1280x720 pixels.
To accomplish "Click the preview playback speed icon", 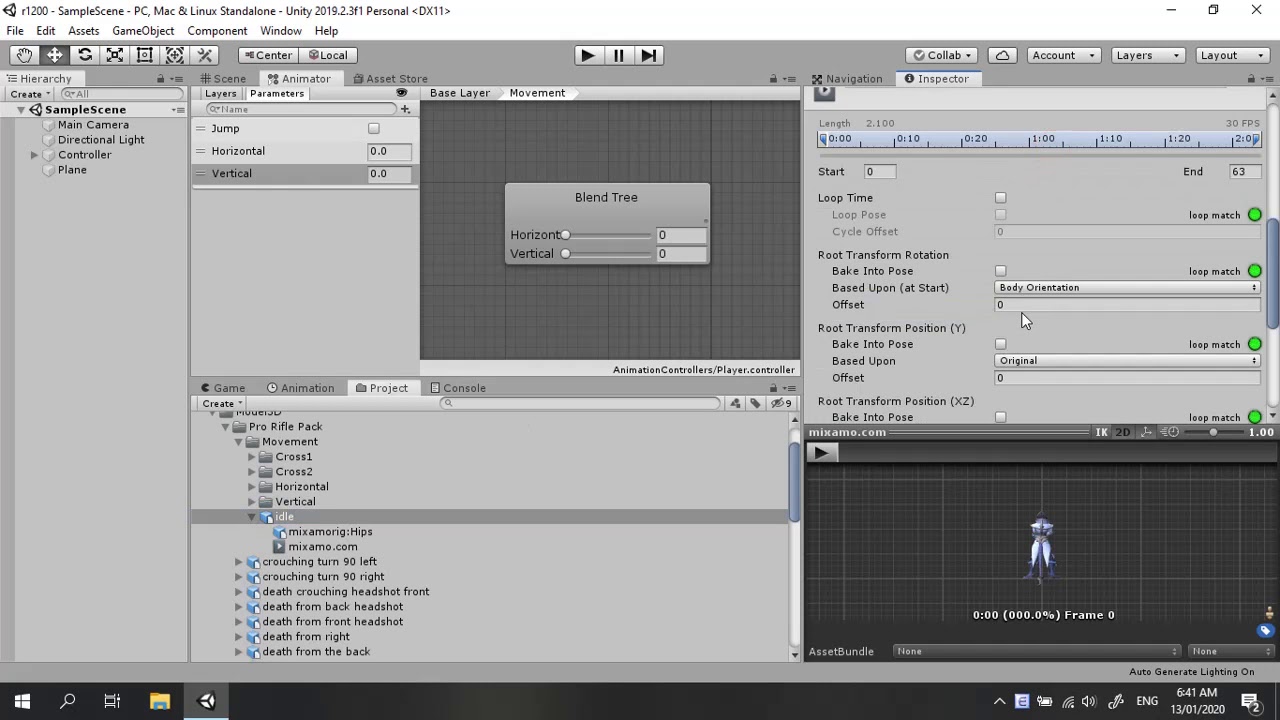I will click(1172, 432).
